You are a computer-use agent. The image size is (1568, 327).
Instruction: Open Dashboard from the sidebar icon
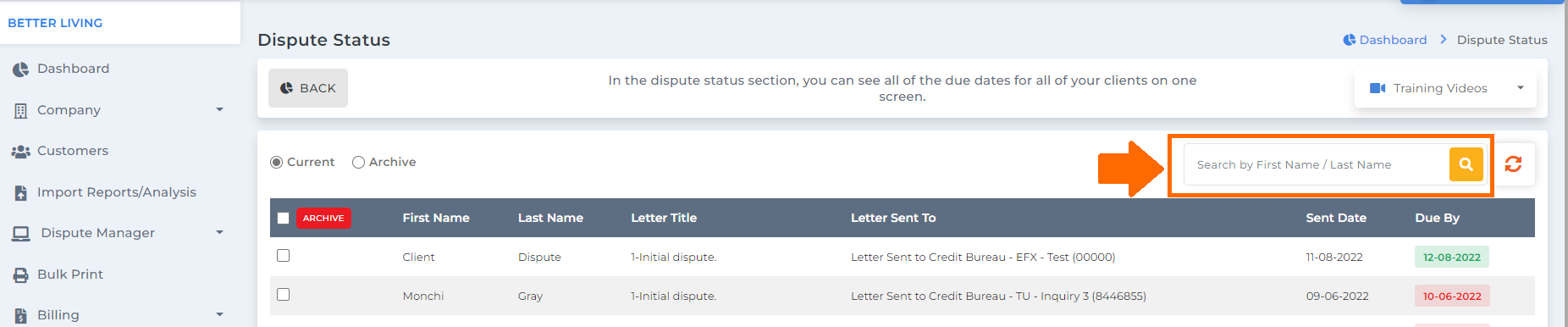[20, 69]
